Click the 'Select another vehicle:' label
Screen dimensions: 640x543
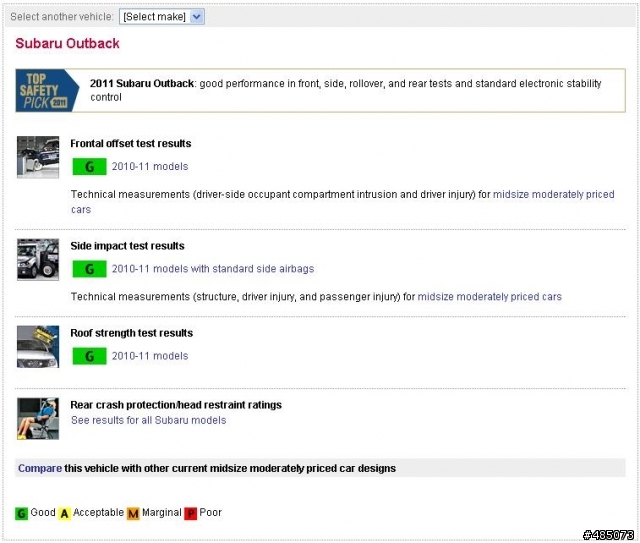tap(62, 17)
